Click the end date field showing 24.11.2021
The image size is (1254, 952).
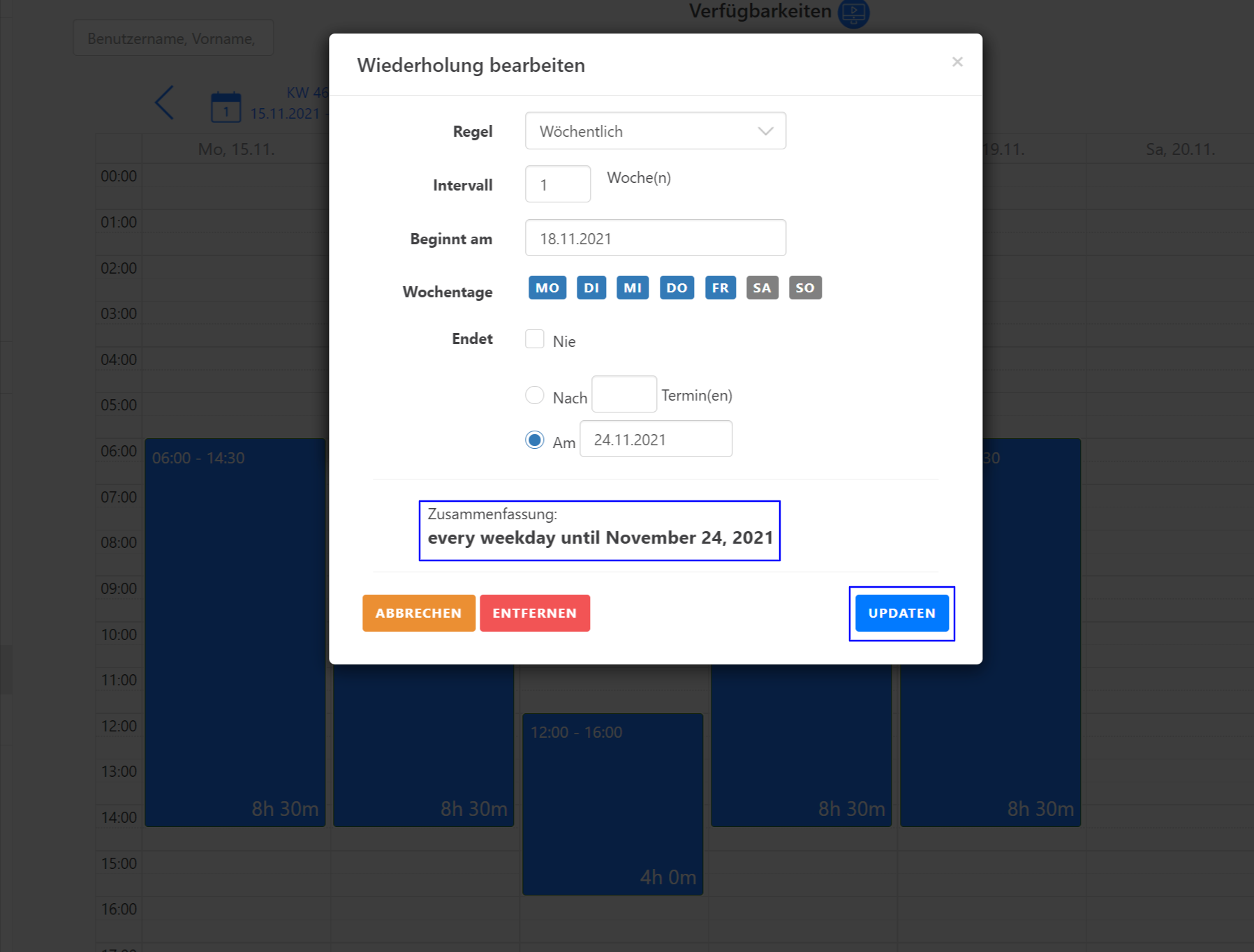[x=655, y=440]
